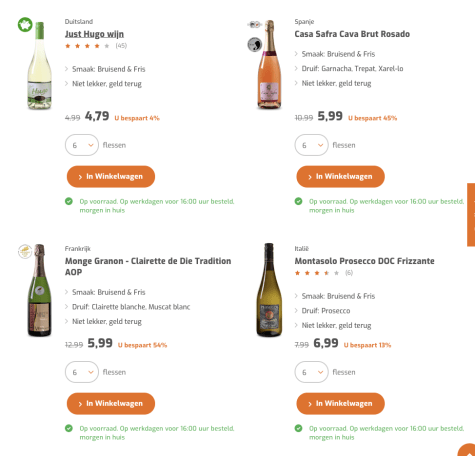475x456 pixels.
Task: Add Just Hugo wijn to Winkelwagen
Action: tap(111, 177)
